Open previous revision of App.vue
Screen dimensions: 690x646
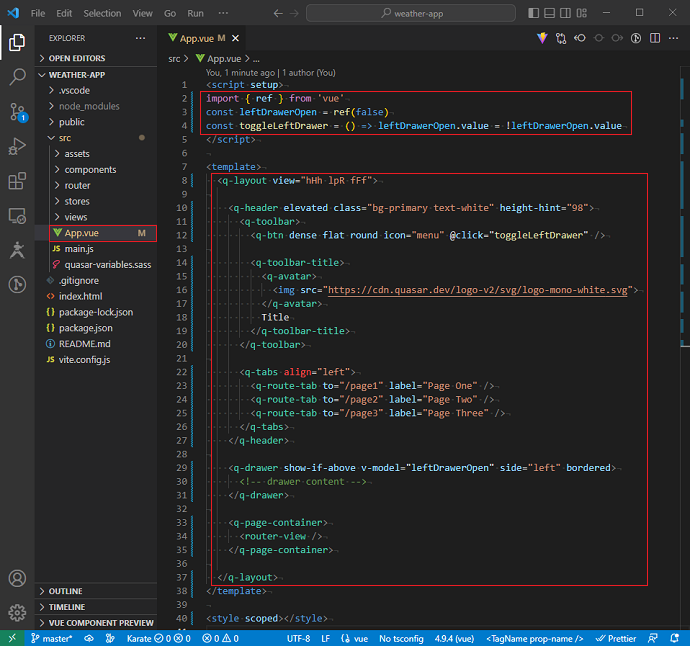tap(580, 38)
